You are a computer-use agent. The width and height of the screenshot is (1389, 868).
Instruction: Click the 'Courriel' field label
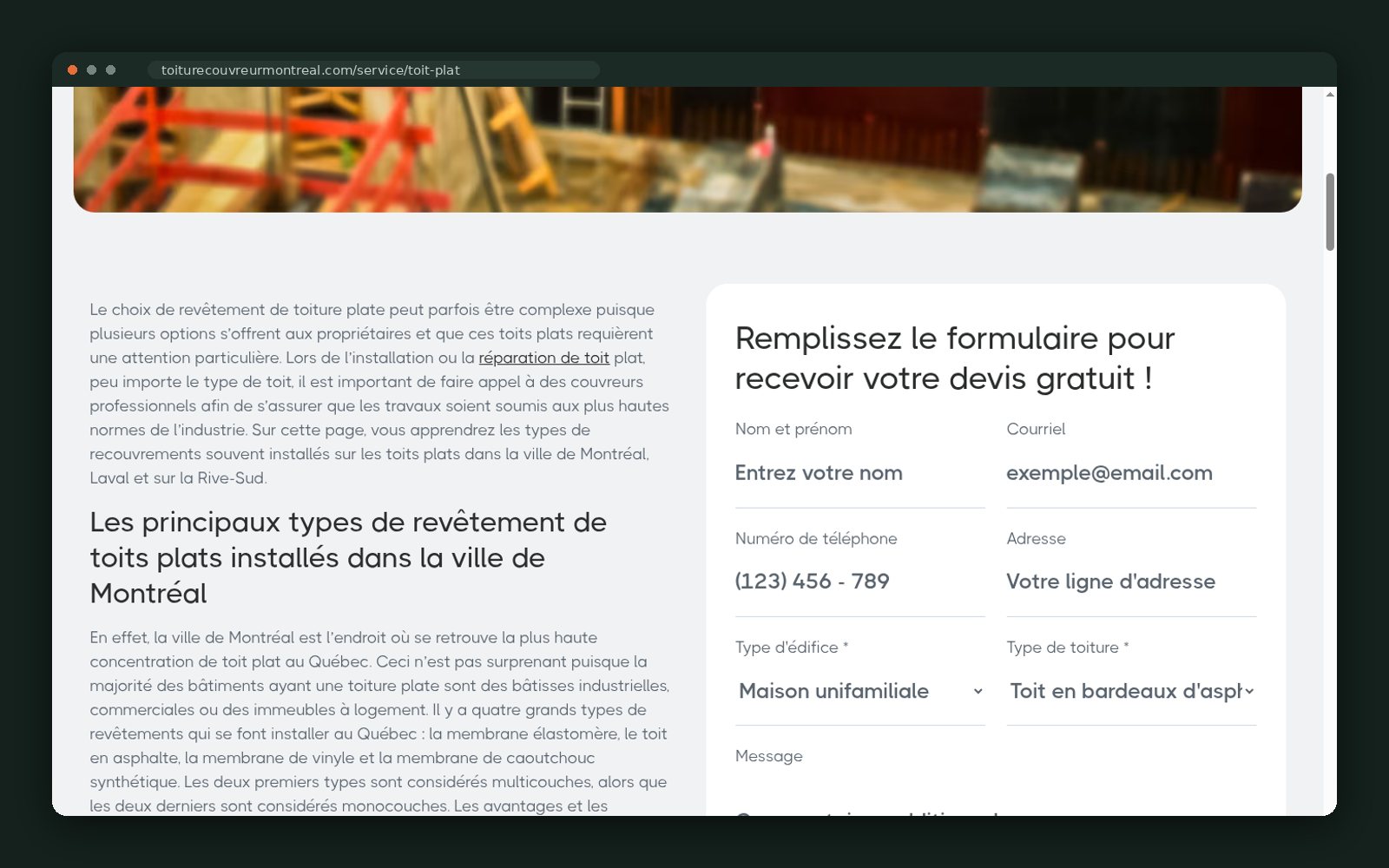point(1036,429)
